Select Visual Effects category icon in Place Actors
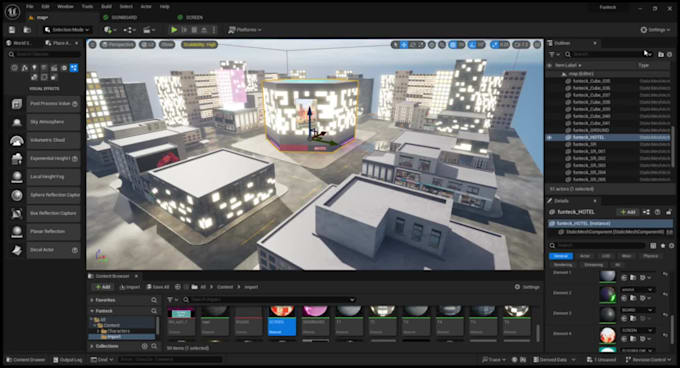680x368 pixels. [74, 68]
